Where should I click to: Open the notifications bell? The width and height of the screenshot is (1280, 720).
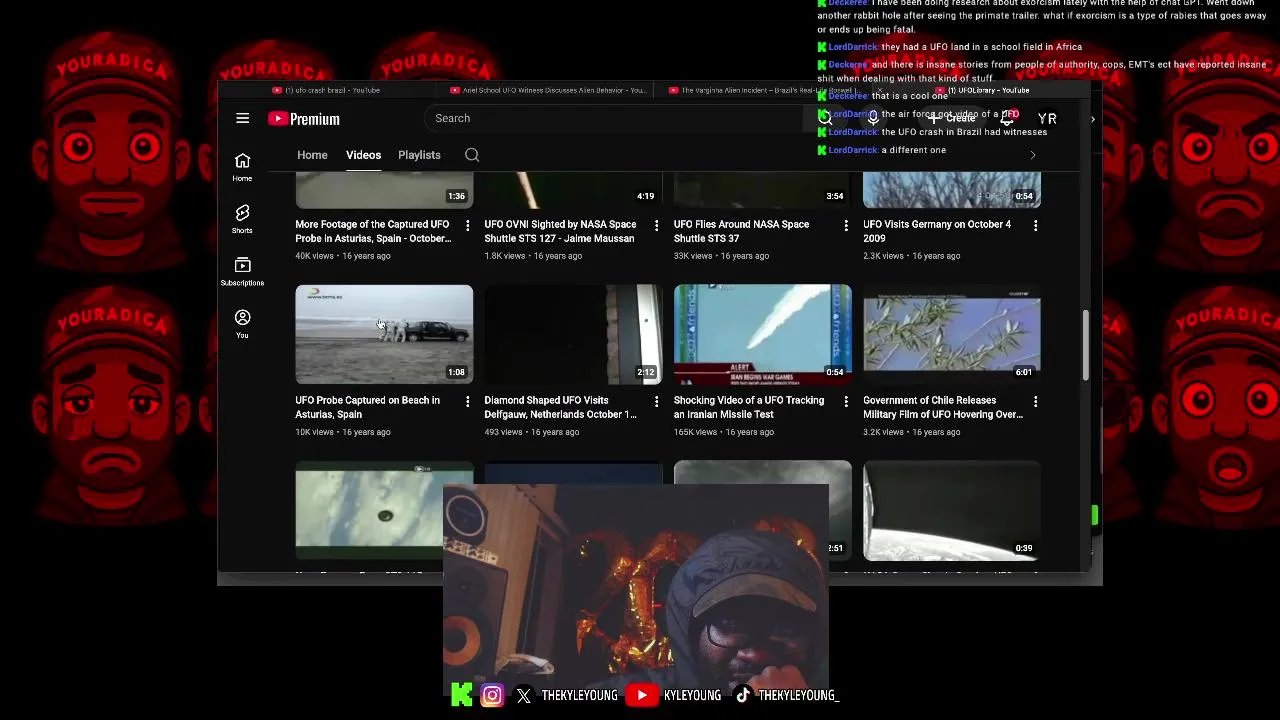point(1007,118)
